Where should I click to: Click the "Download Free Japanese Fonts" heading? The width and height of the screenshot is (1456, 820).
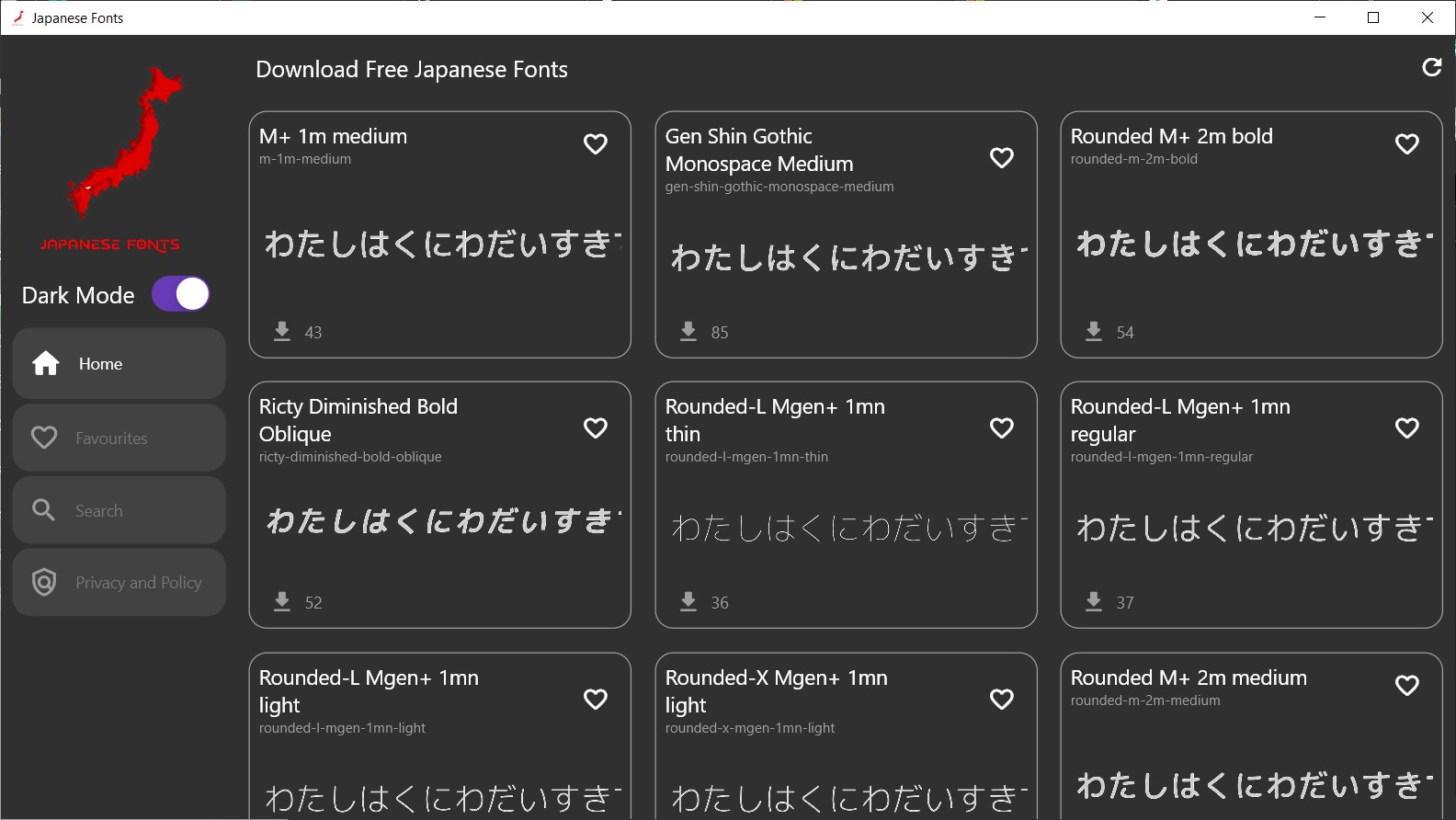(x=412, y=70)
